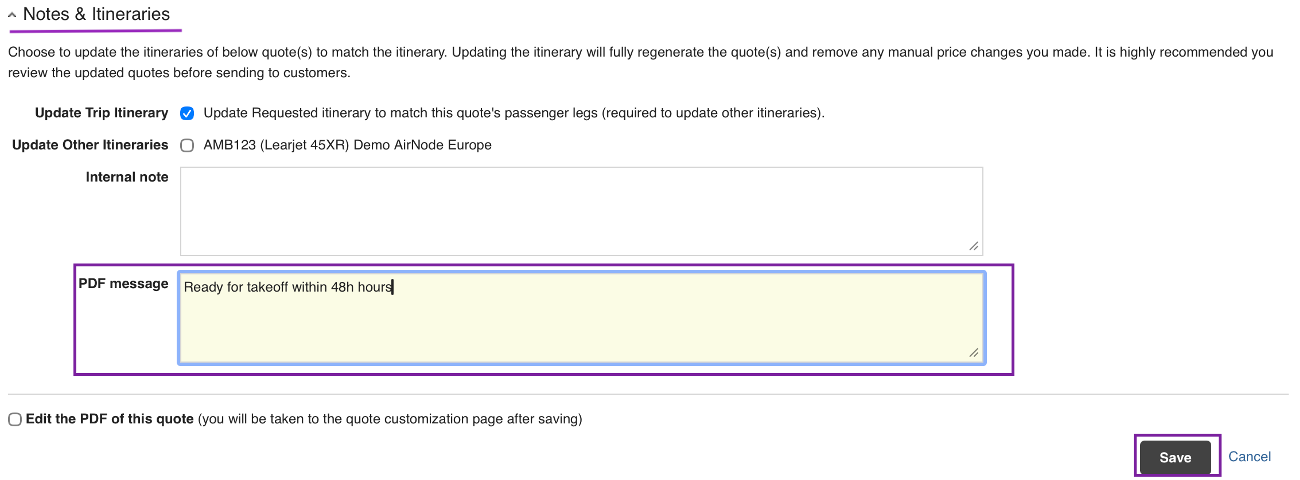Click the Update Trip Itinerary label

coord(101,113)
